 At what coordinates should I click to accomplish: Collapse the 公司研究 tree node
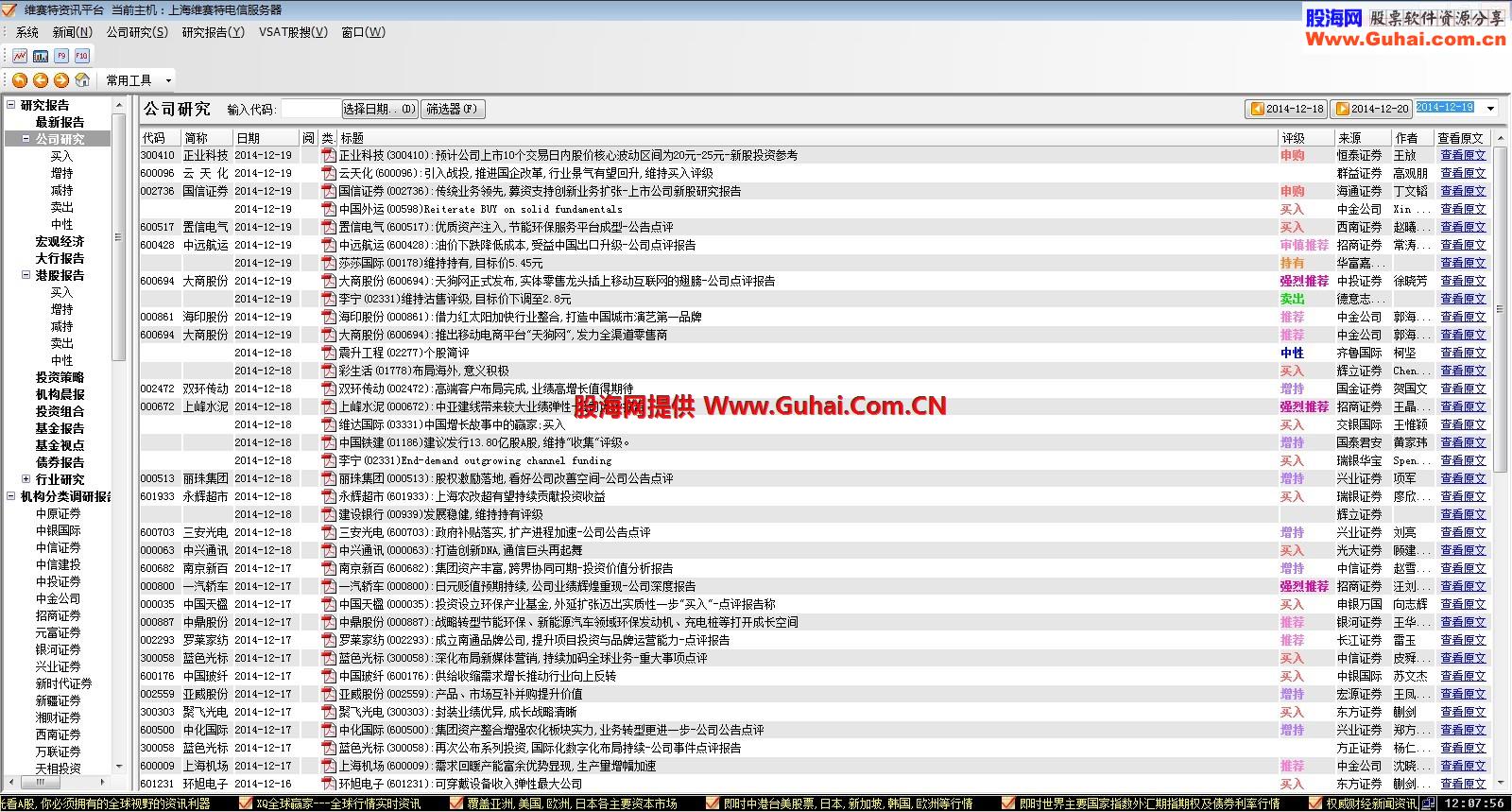[x=26, y=139]
